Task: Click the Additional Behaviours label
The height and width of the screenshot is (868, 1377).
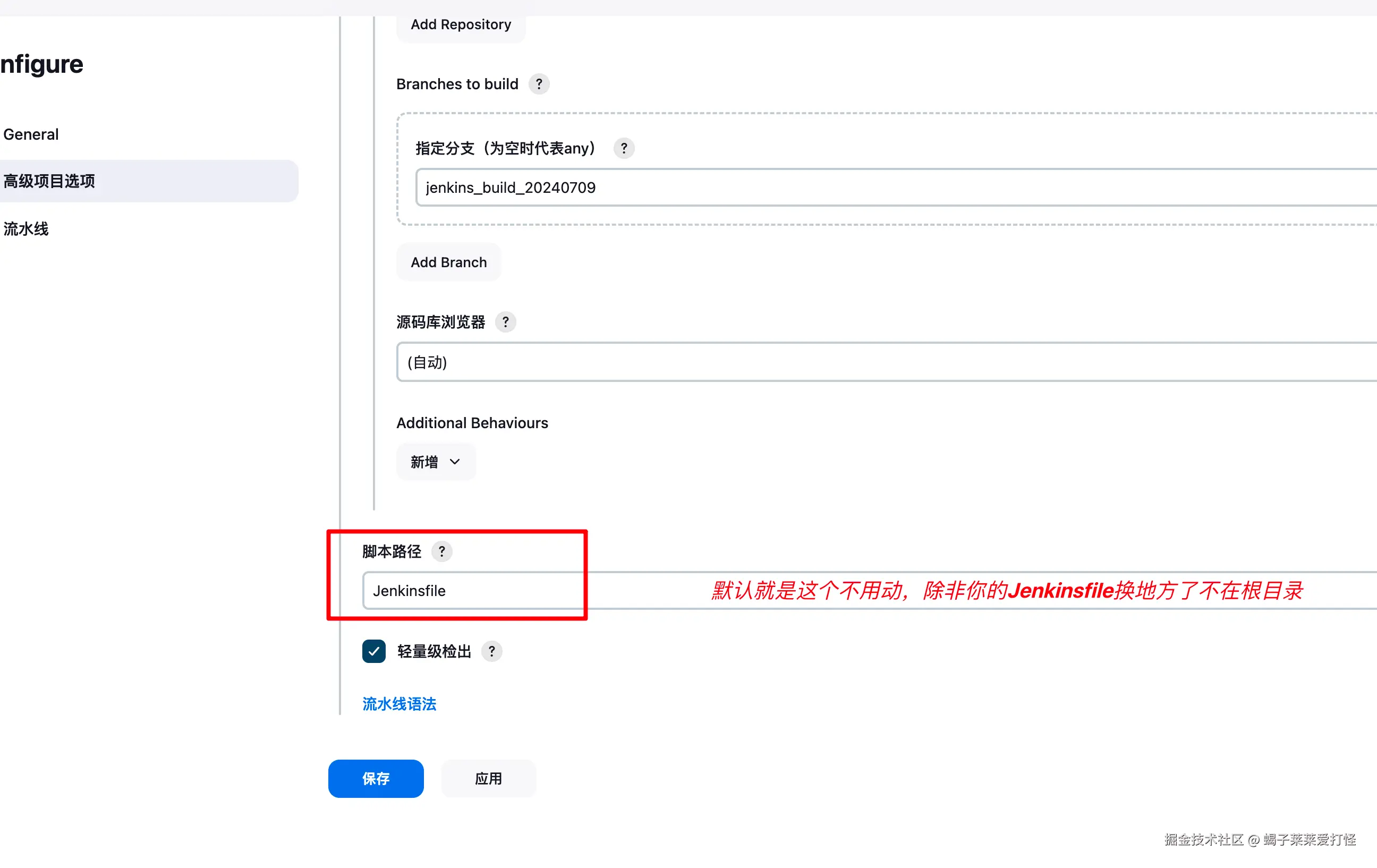Action: (x=472, y=423)
